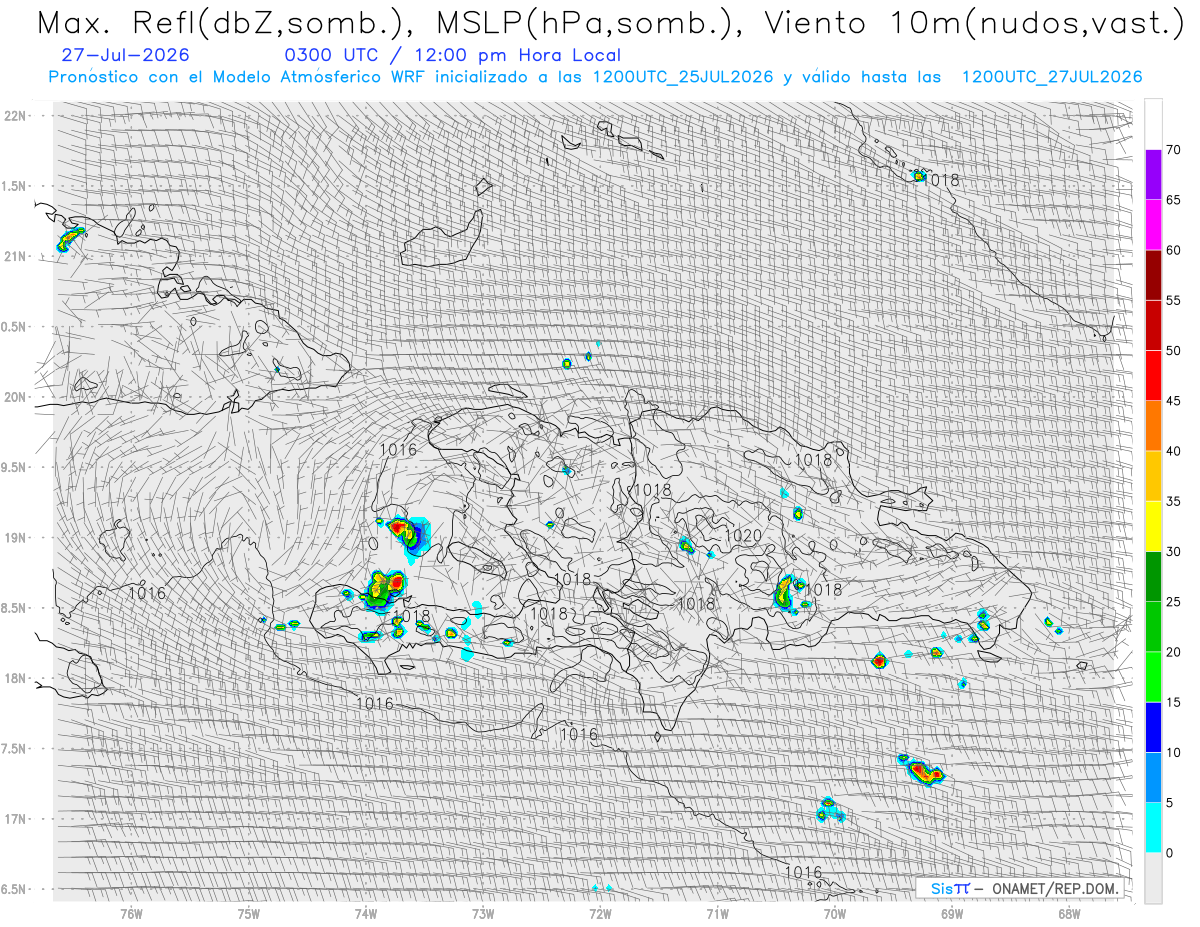Click the "1020" pressure contour label
This screenshot has width=1200, height=927.
(742, 537)
